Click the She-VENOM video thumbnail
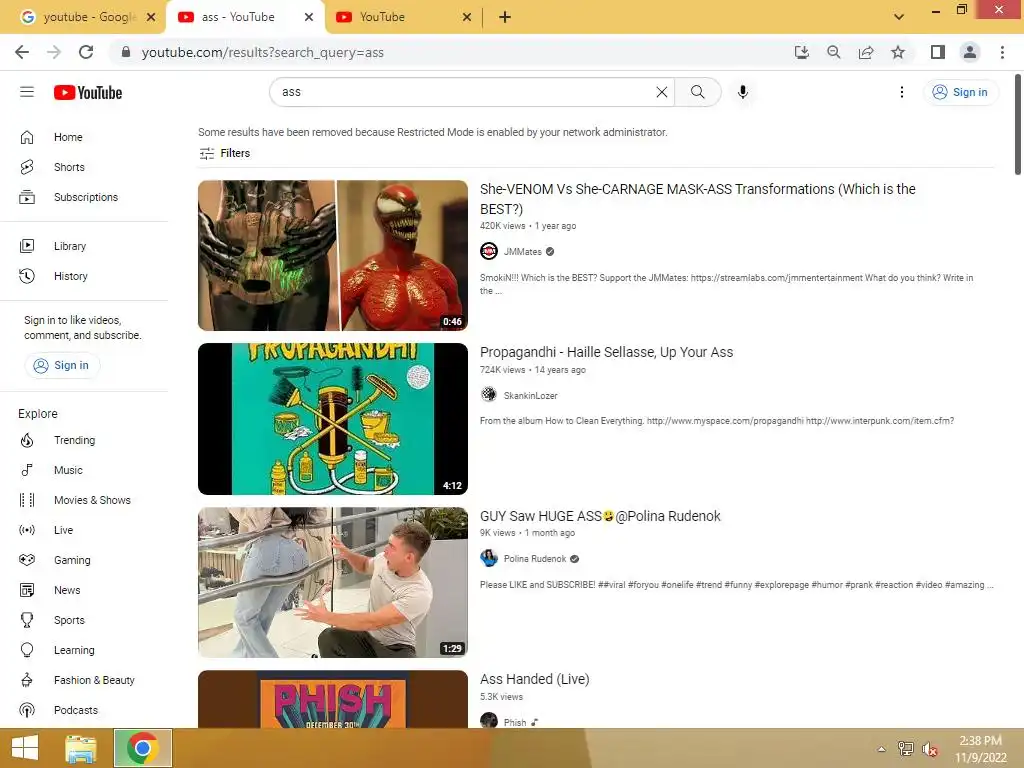The width and height of the screenshot is (1024, 768). pos(333,255)
